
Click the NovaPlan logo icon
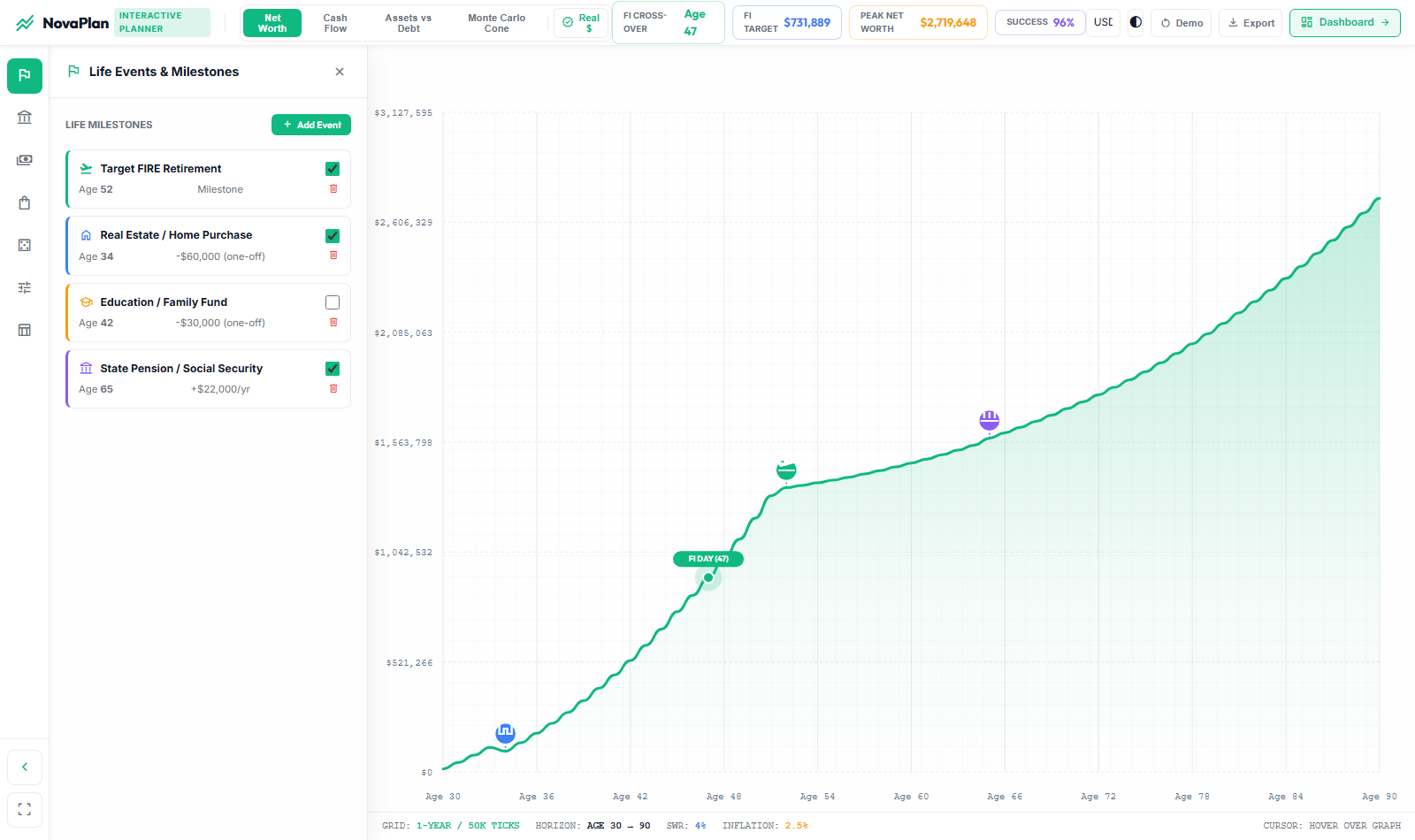[x=25, y=23]
